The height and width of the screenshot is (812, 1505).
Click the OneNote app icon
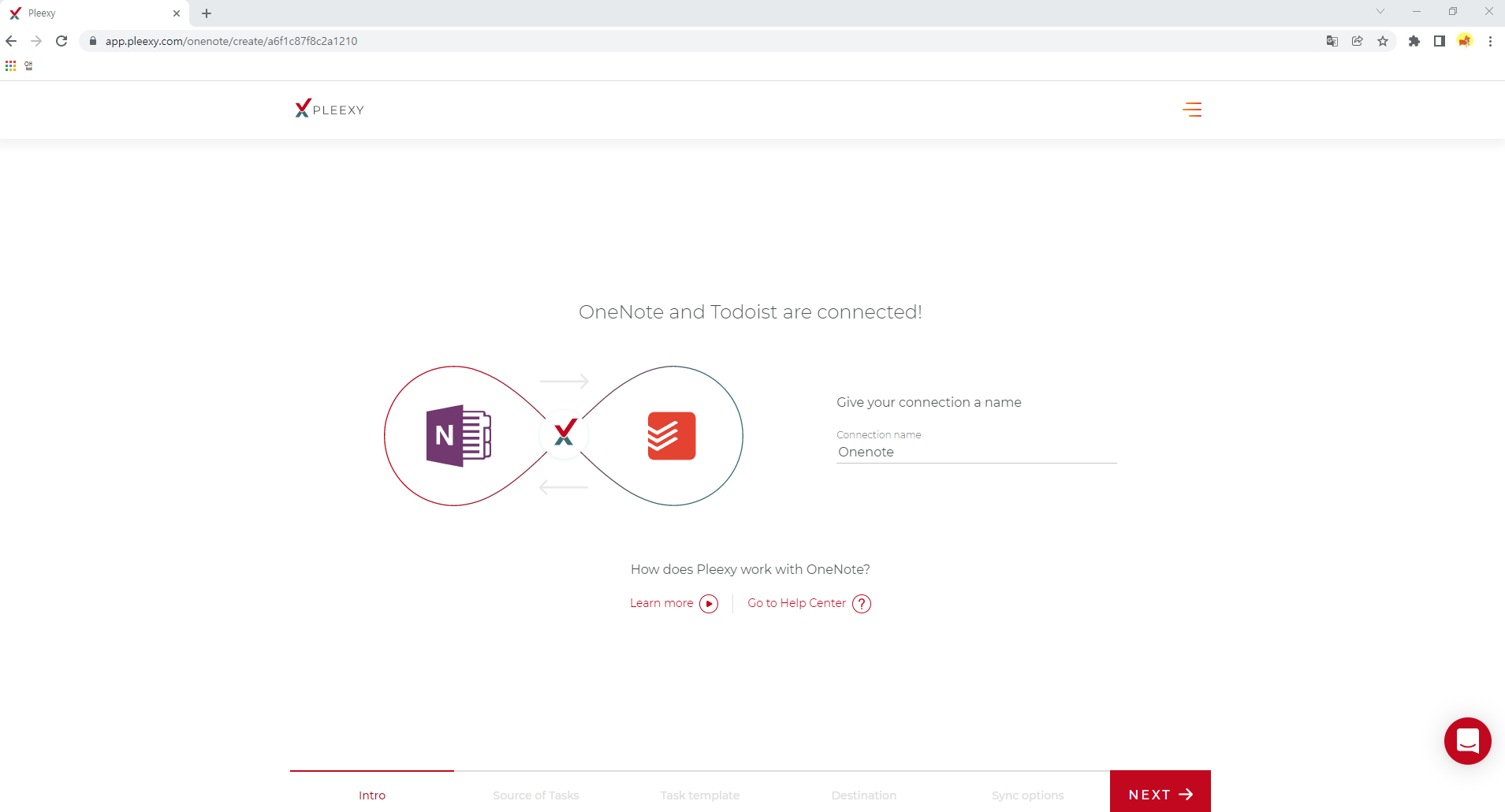tap(459, 436)
